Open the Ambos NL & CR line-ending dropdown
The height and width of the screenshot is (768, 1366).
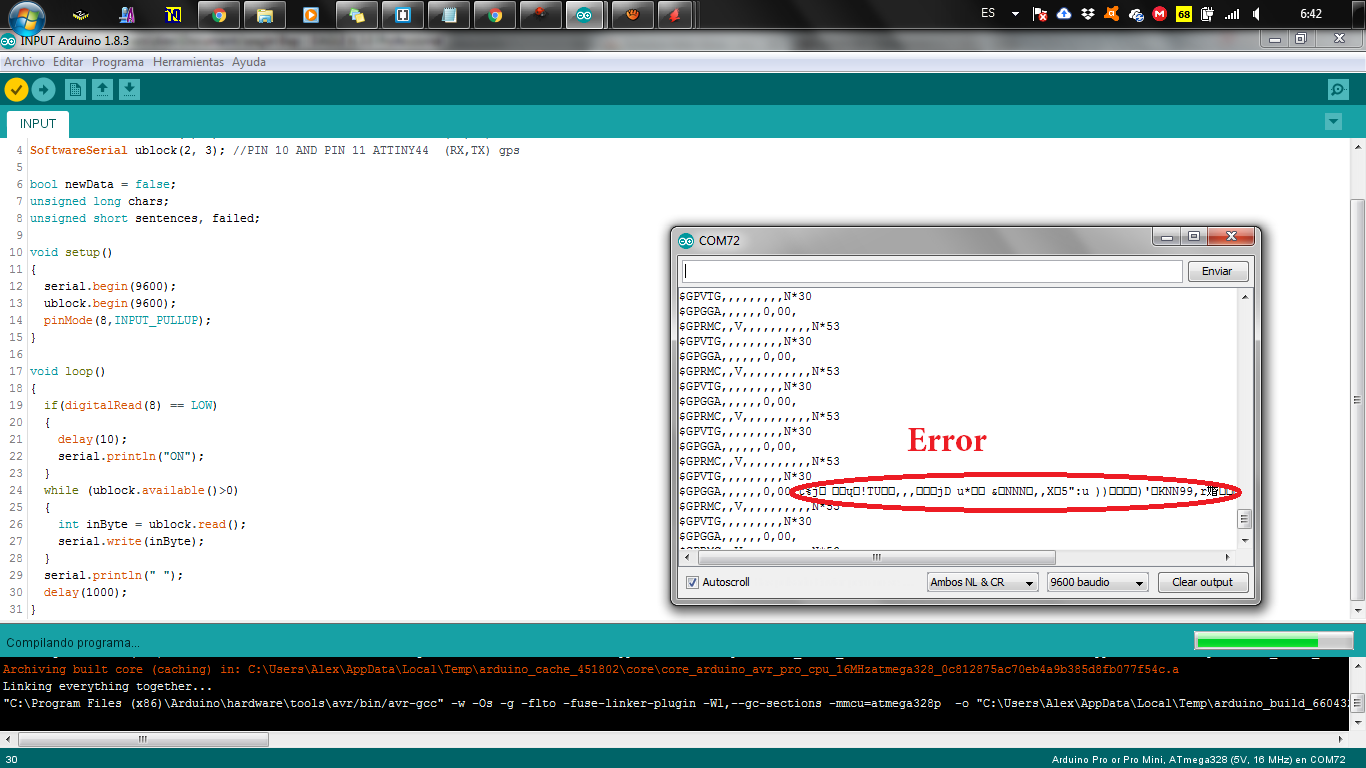[x=982, y=582]
